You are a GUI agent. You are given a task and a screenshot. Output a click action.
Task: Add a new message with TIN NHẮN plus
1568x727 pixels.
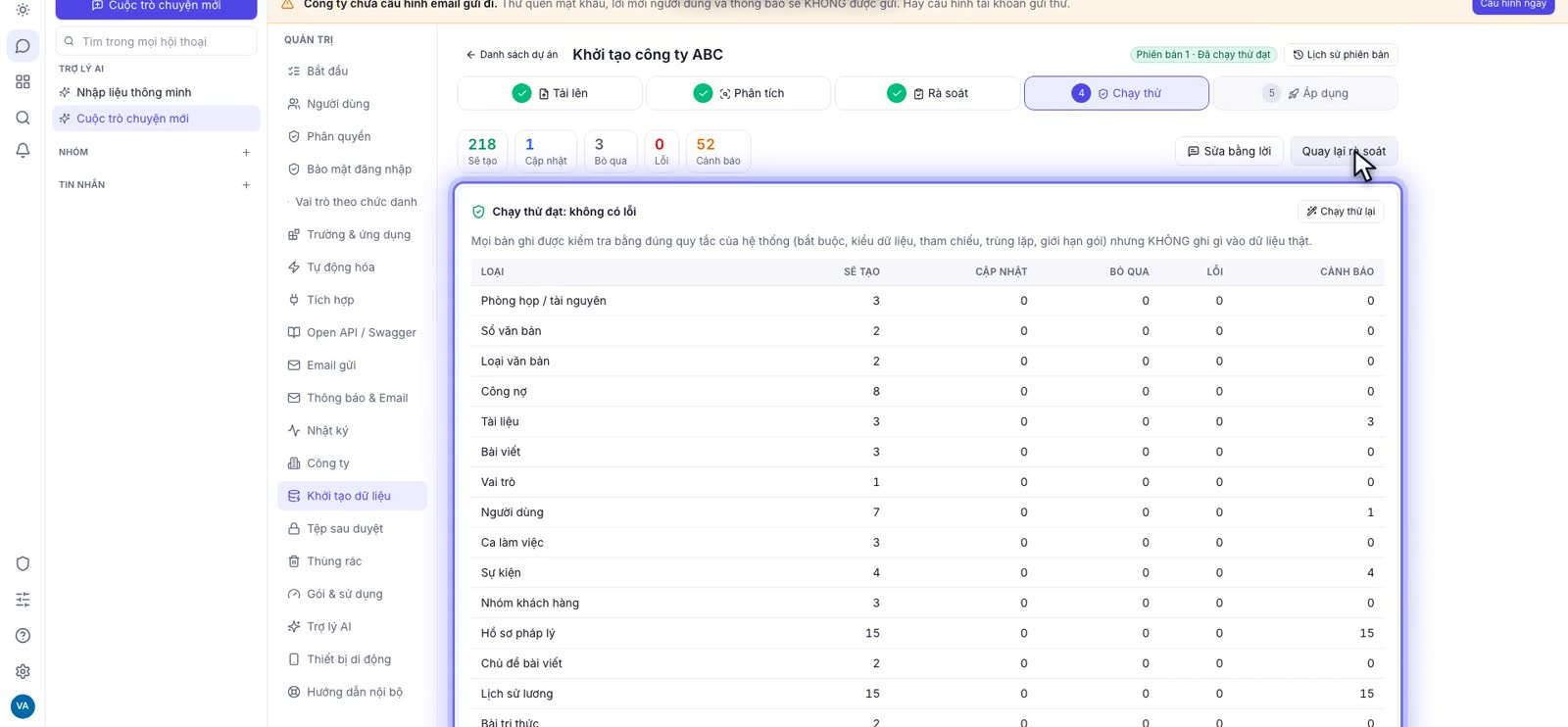(246, 184)
